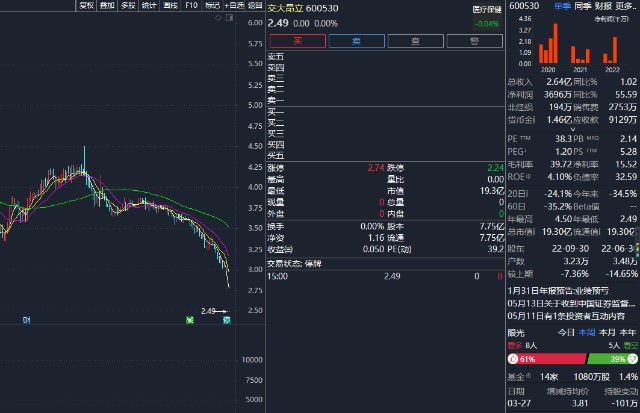Click the 复权 toolbar button
The height and width of the screenshot is (413, 640).
[x=87, y=5]
